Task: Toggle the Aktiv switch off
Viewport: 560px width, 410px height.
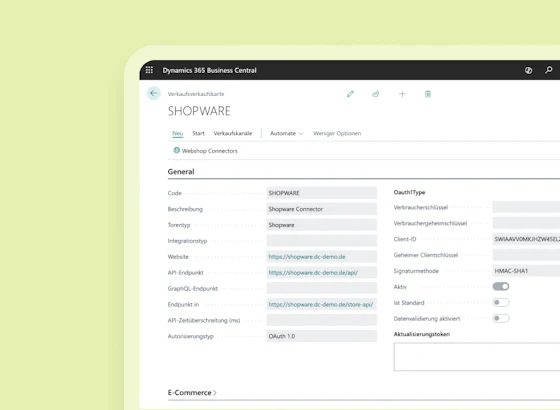Action: coord(501,286)
